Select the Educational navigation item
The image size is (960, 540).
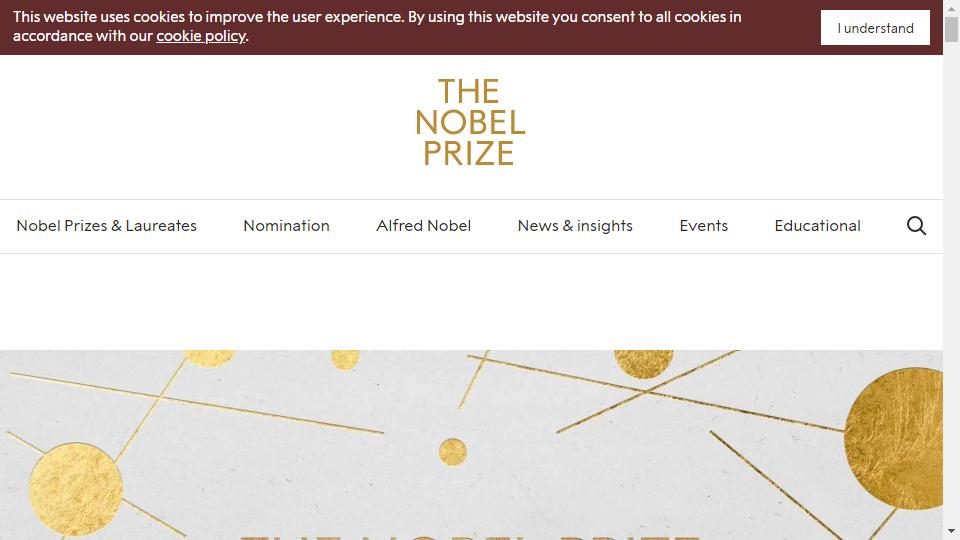pyautogui.click(x=817, y=226)
